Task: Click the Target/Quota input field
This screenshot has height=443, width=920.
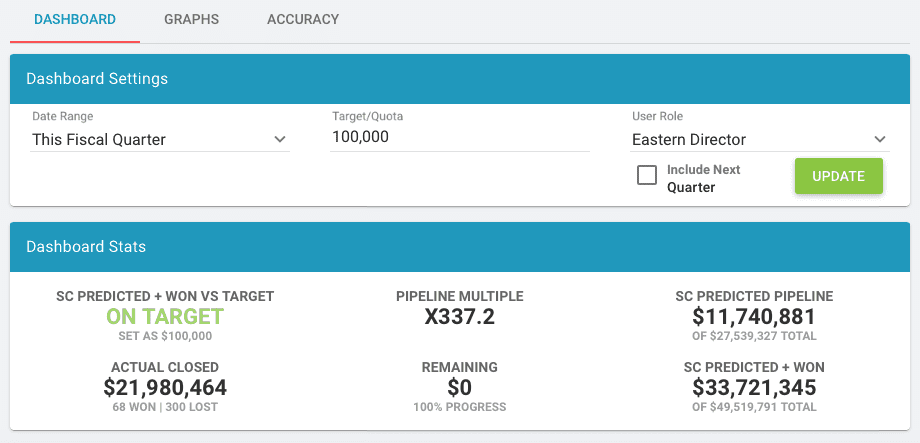Action: (x=459, y=137)
